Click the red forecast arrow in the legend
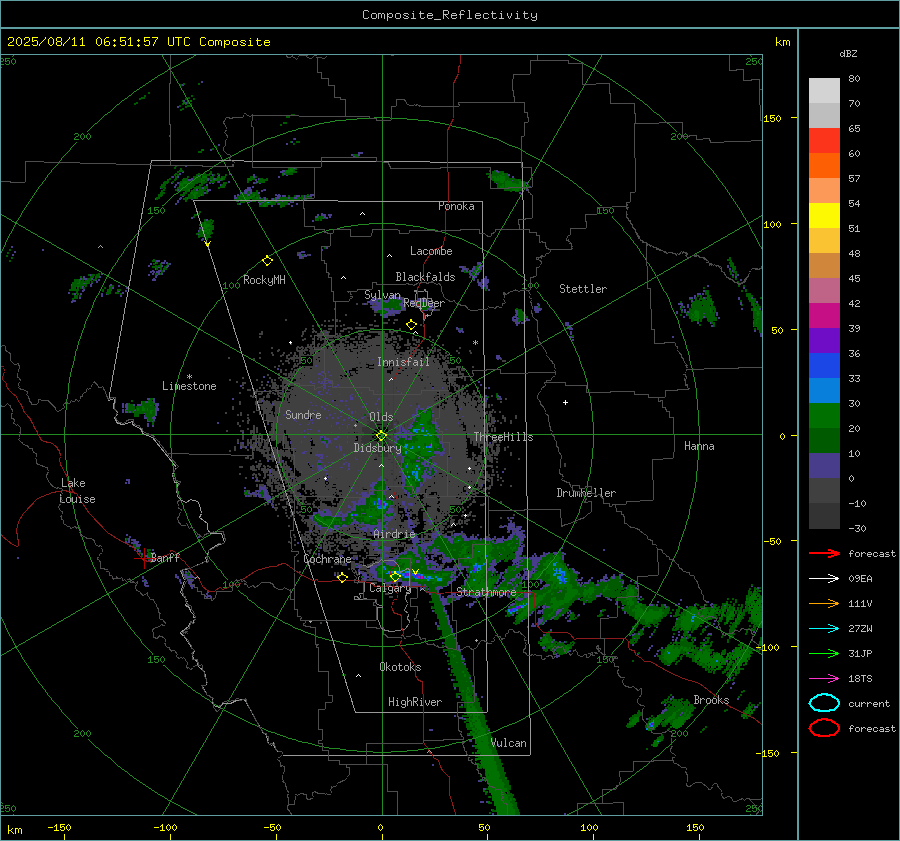The width and height of the screenshot is (900, 841). [x=824, y=553]
